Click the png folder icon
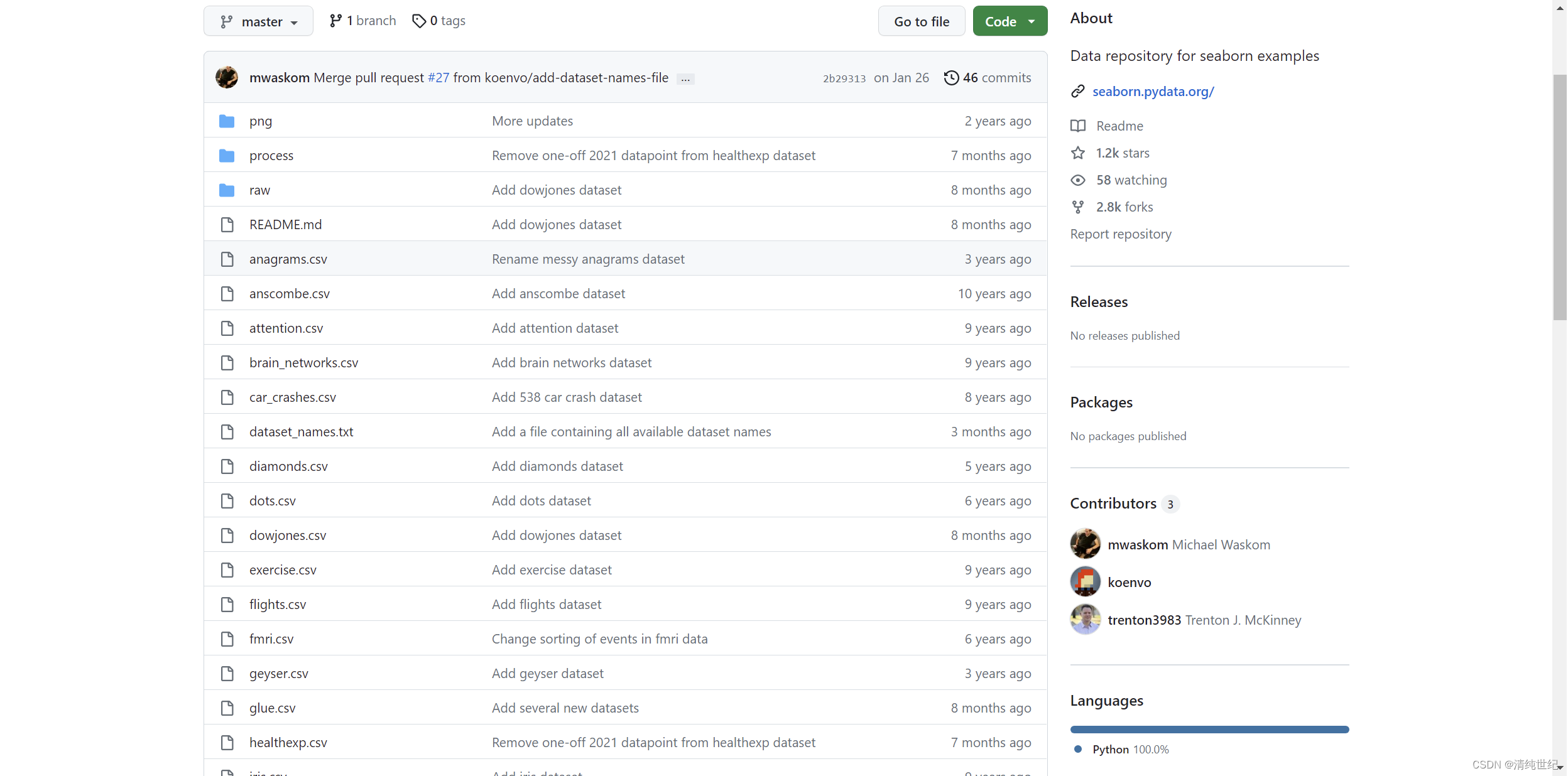The image size is (1568, 776). (227, 121)
